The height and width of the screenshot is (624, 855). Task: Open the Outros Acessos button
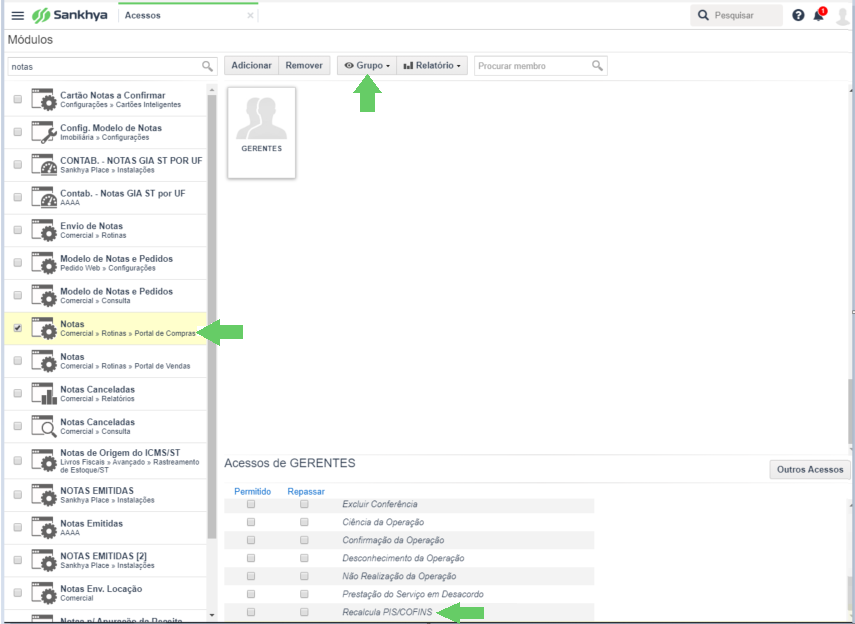810,470
